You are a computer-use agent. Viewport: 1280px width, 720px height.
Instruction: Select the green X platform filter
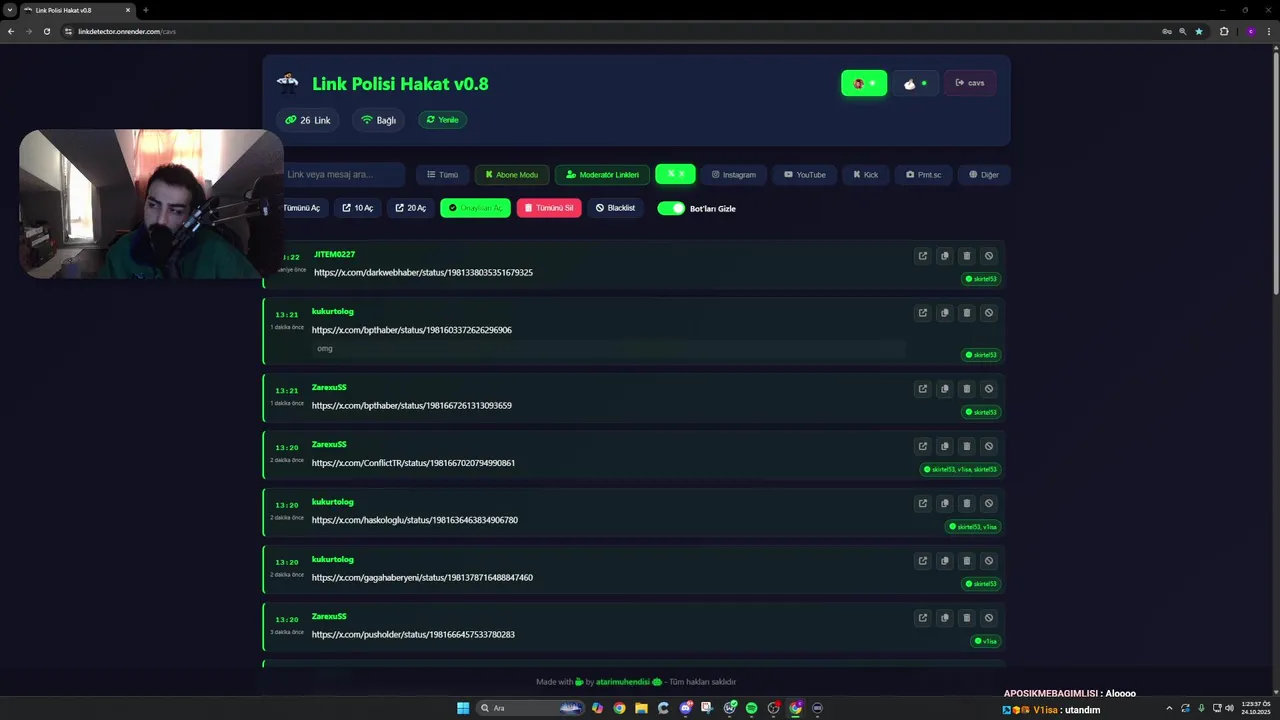(675, 174)
